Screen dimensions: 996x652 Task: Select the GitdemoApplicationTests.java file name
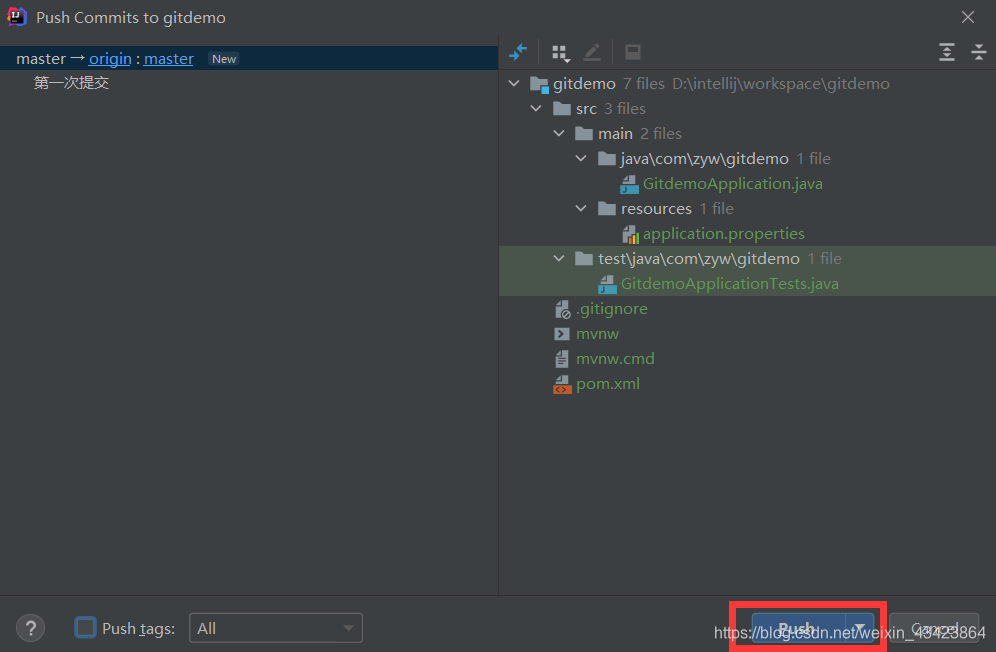(729, 284)
